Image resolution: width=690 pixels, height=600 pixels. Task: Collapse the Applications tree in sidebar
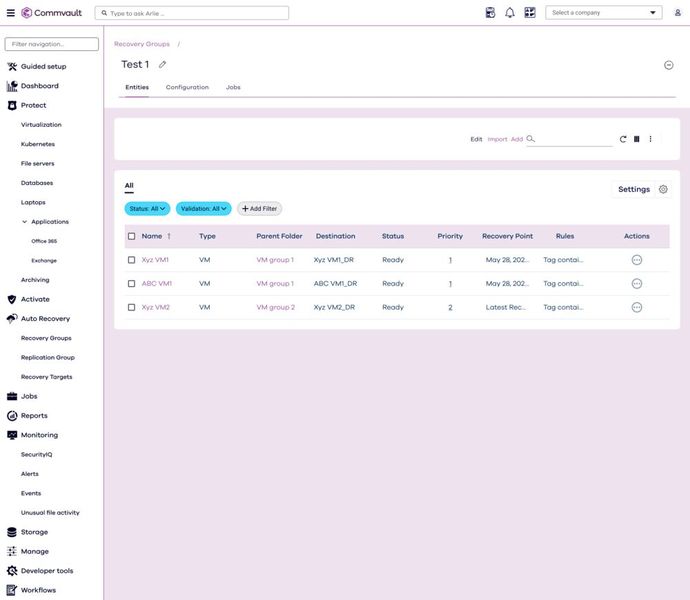(24, 222)
